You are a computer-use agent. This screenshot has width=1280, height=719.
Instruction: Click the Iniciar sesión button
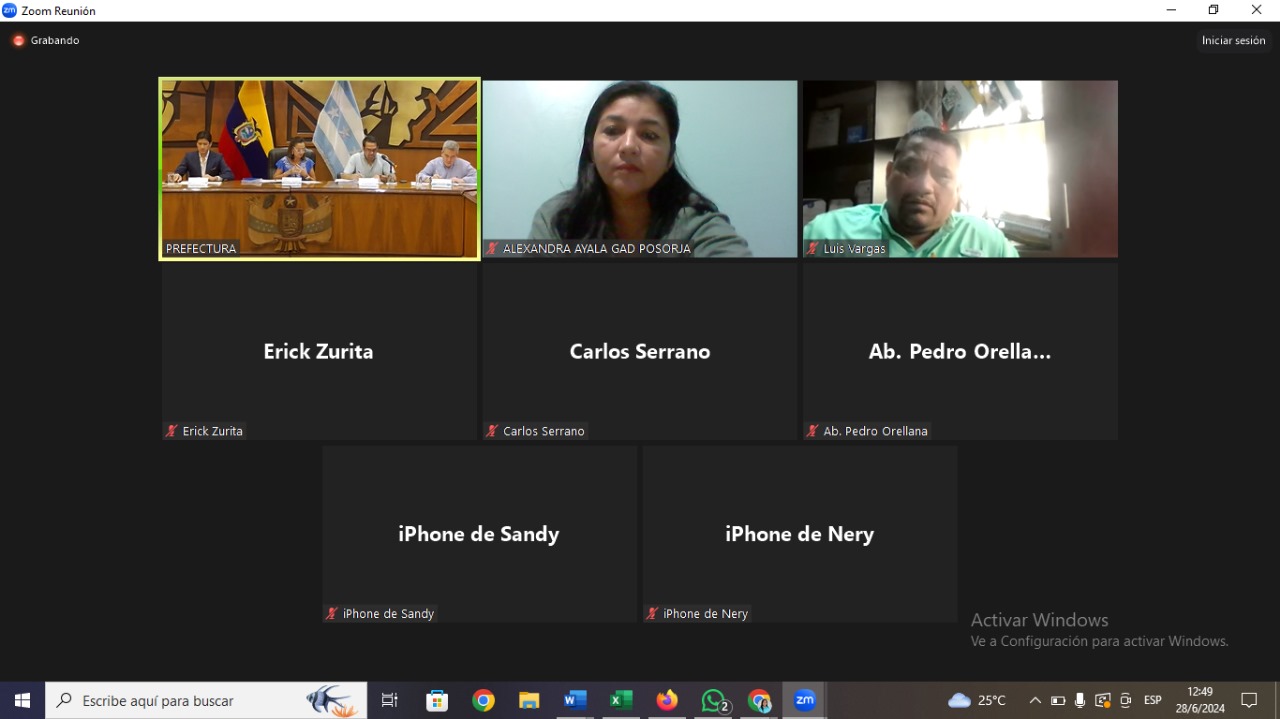(1233, 41)
